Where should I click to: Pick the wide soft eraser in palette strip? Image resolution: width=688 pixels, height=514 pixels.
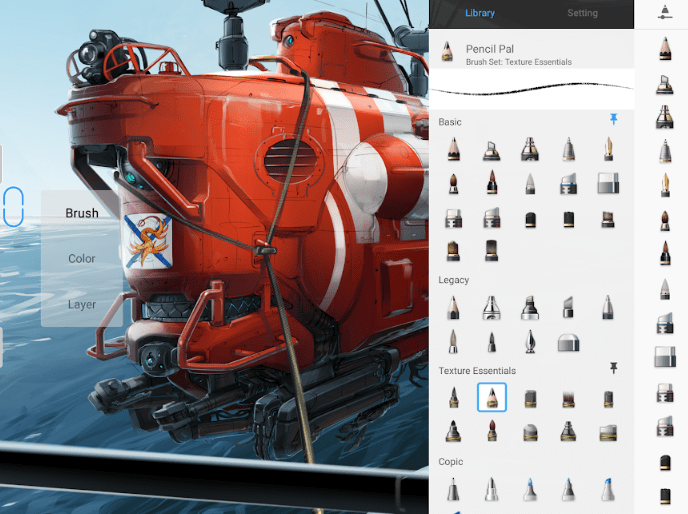[665, 356]
